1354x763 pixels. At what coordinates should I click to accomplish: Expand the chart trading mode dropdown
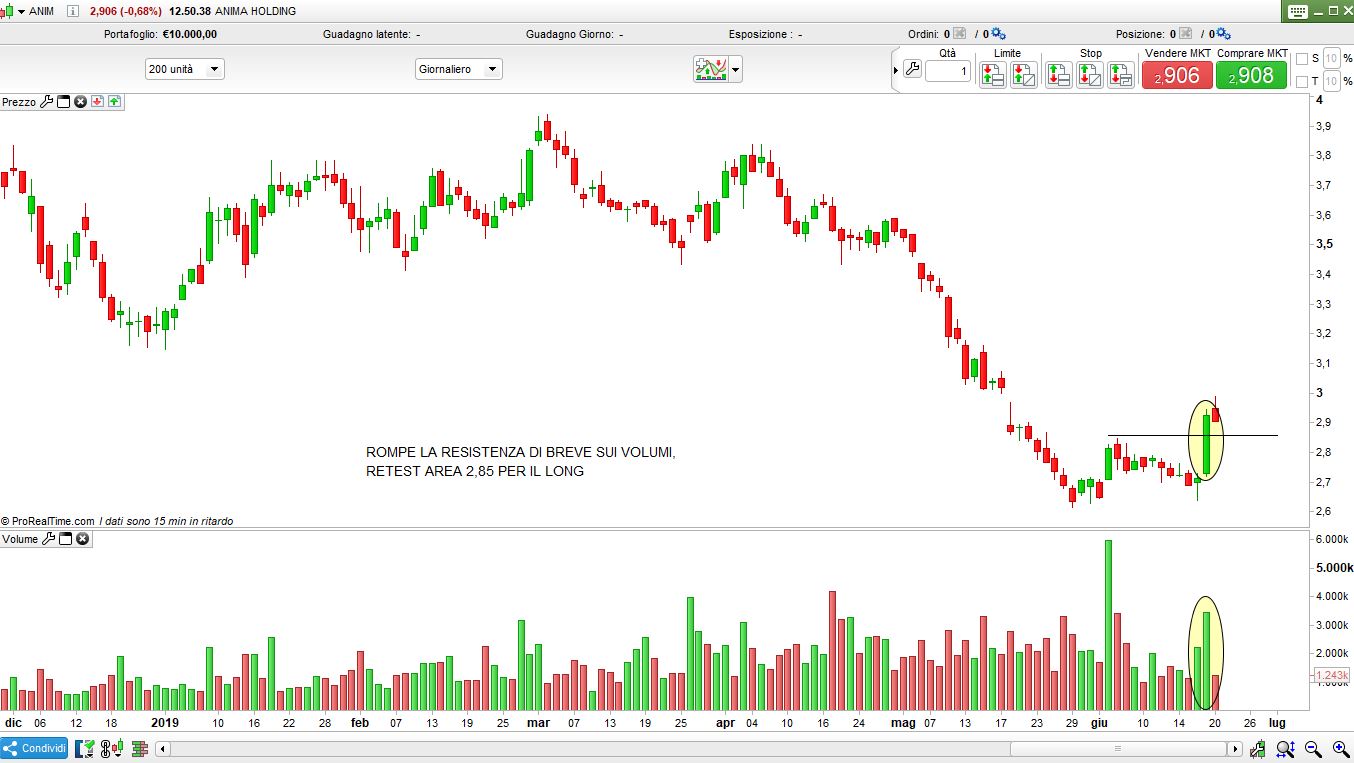736,70
